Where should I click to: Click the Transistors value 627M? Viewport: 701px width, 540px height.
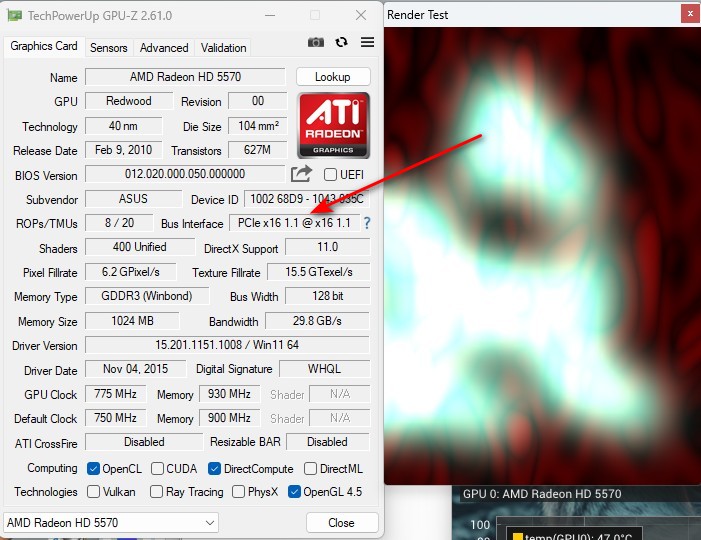(258, 150)
